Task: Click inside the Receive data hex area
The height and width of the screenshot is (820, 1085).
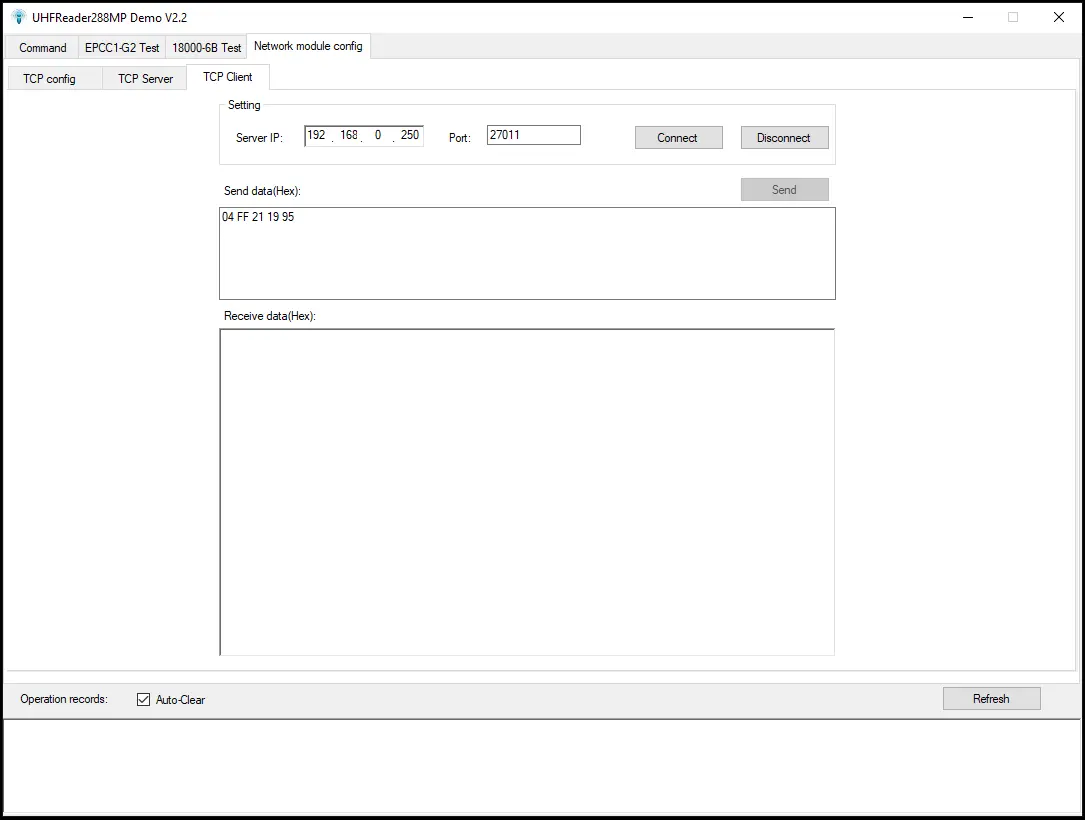Action: tap(527, 492)
